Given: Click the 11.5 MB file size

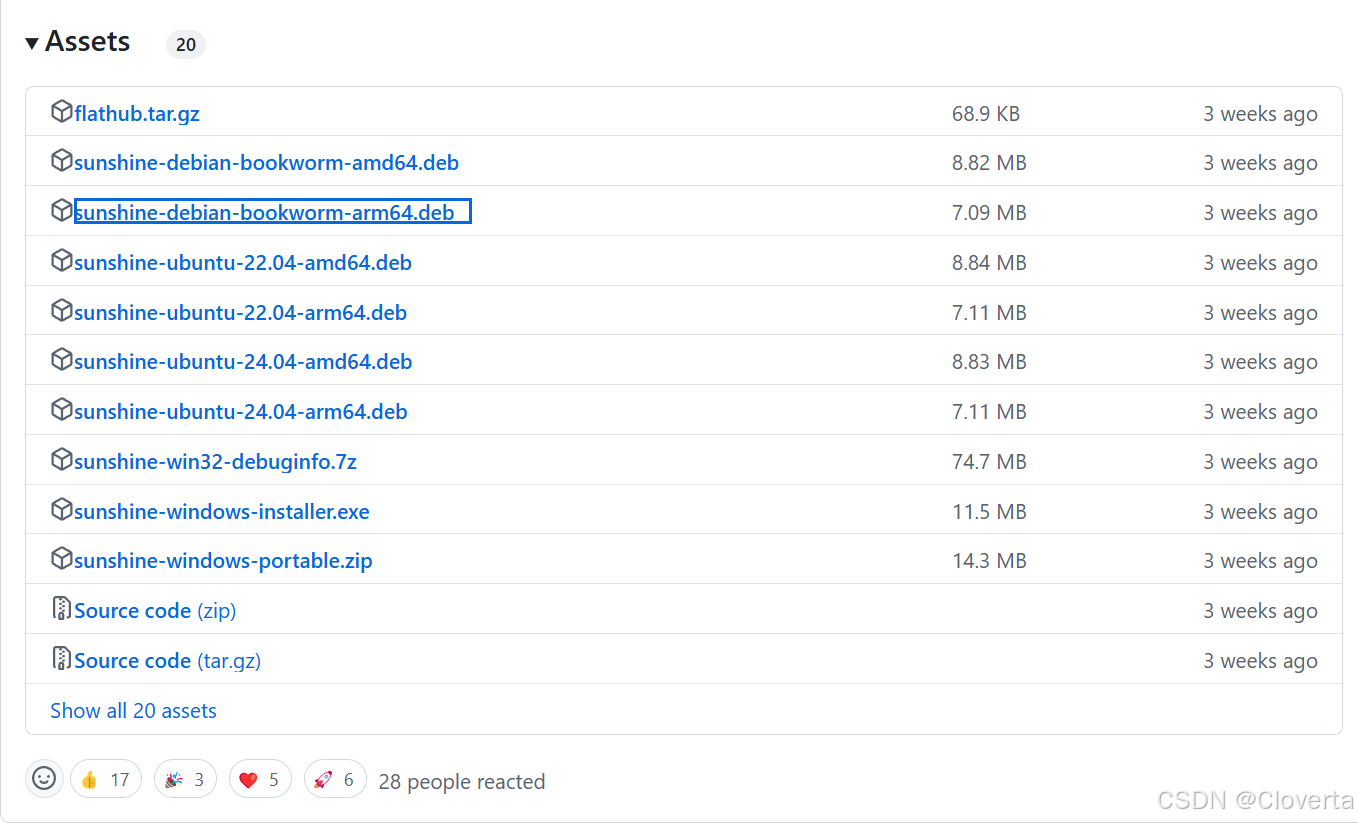Looking at the screenshot, I should [989, 512].
